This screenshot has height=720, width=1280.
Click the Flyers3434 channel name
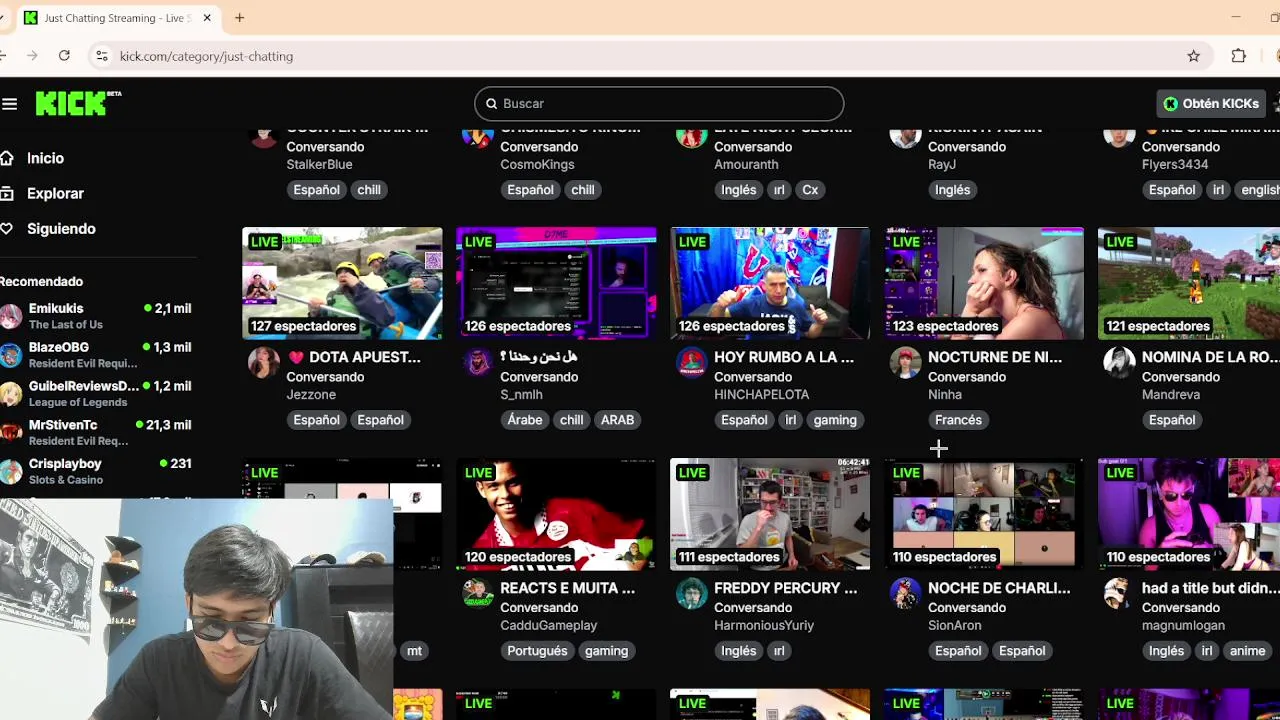[x=1175, y=164]
